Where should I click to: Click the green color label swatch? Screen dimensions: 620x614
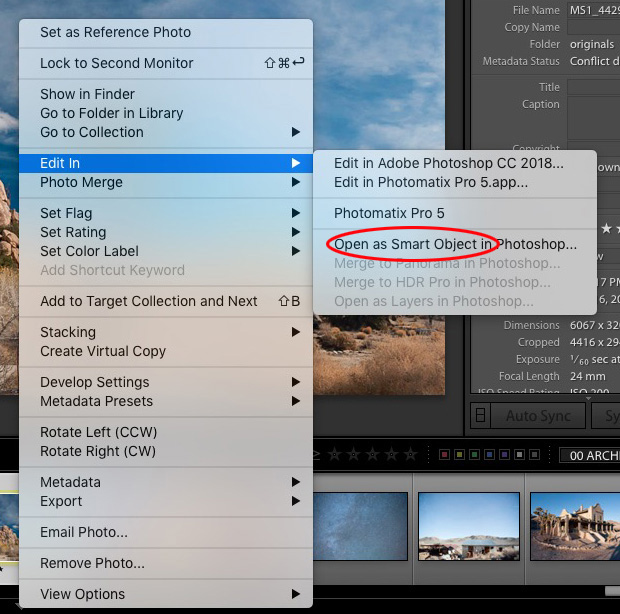474,455
